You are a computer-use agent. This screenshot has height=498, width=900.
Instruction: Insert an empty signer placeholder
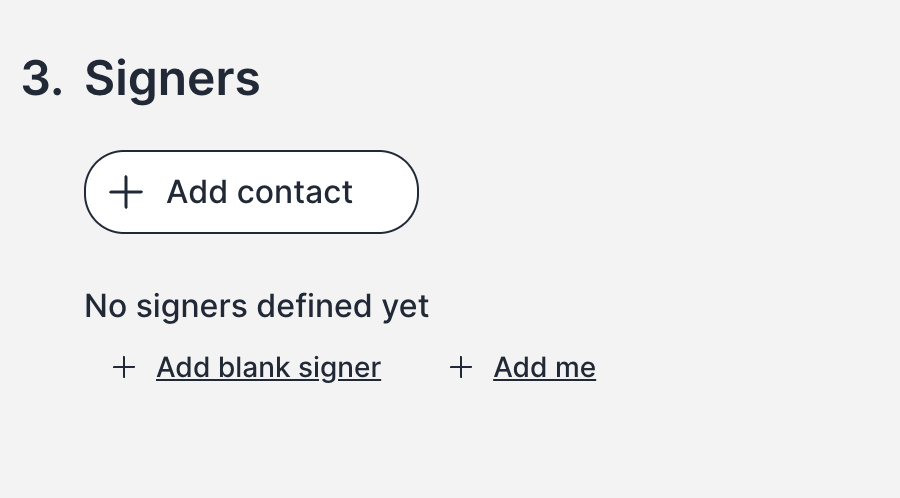(x=268, y=368)
